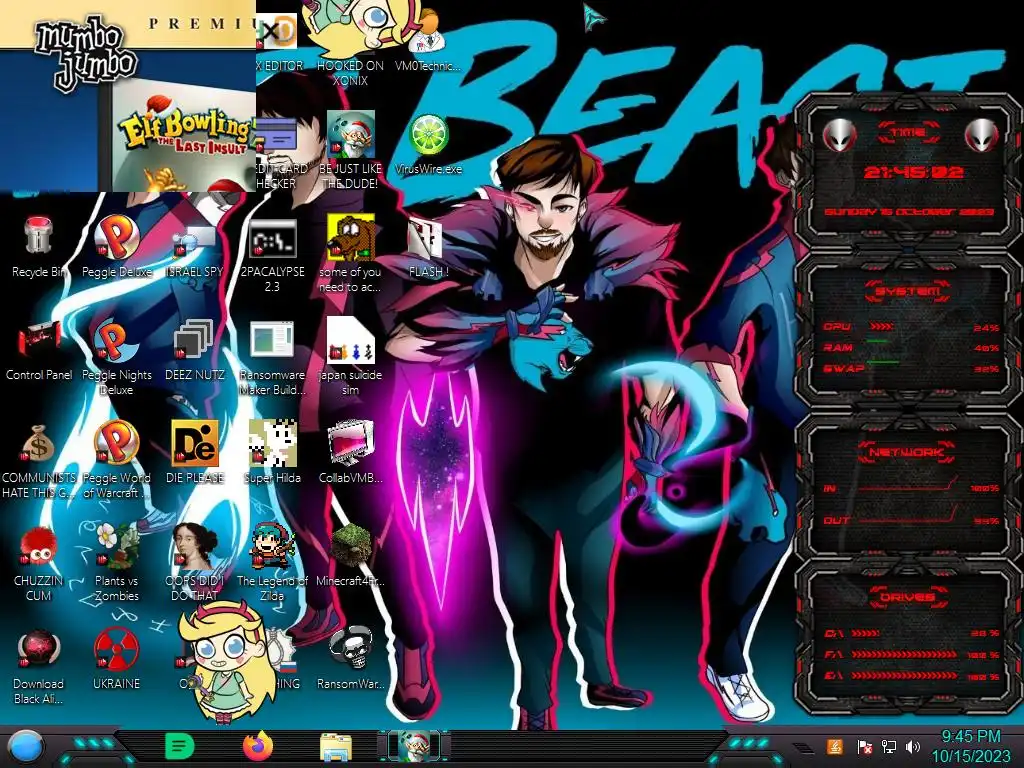Open the CREDIT CARD HECKER icon

click(x=281, y=152)
